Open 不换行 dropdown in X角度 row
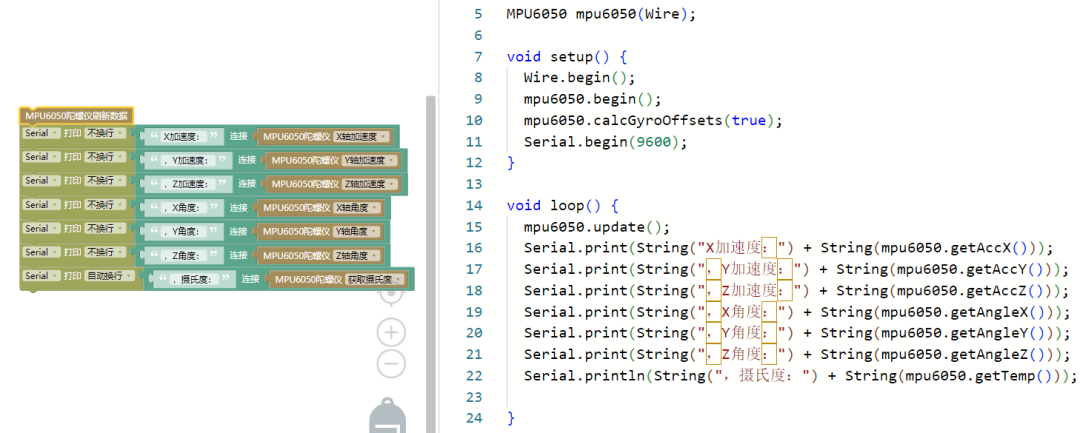 click(x=105, y=205)
